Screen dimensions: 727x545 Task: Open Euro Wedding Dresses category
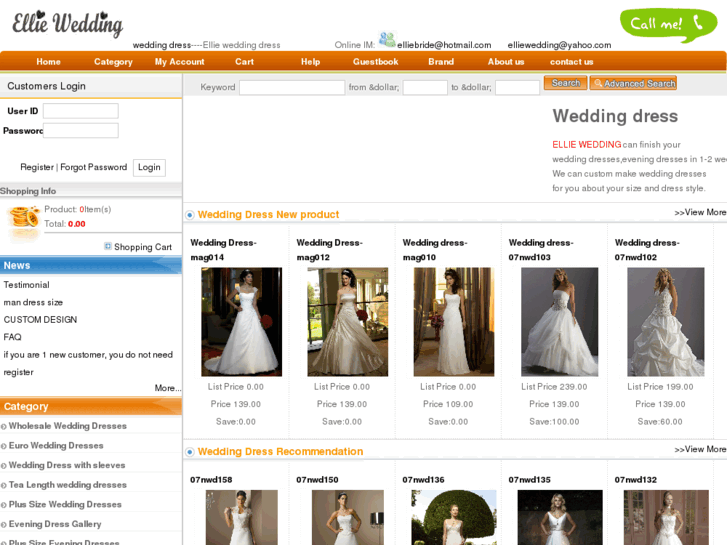coord(56,445)
